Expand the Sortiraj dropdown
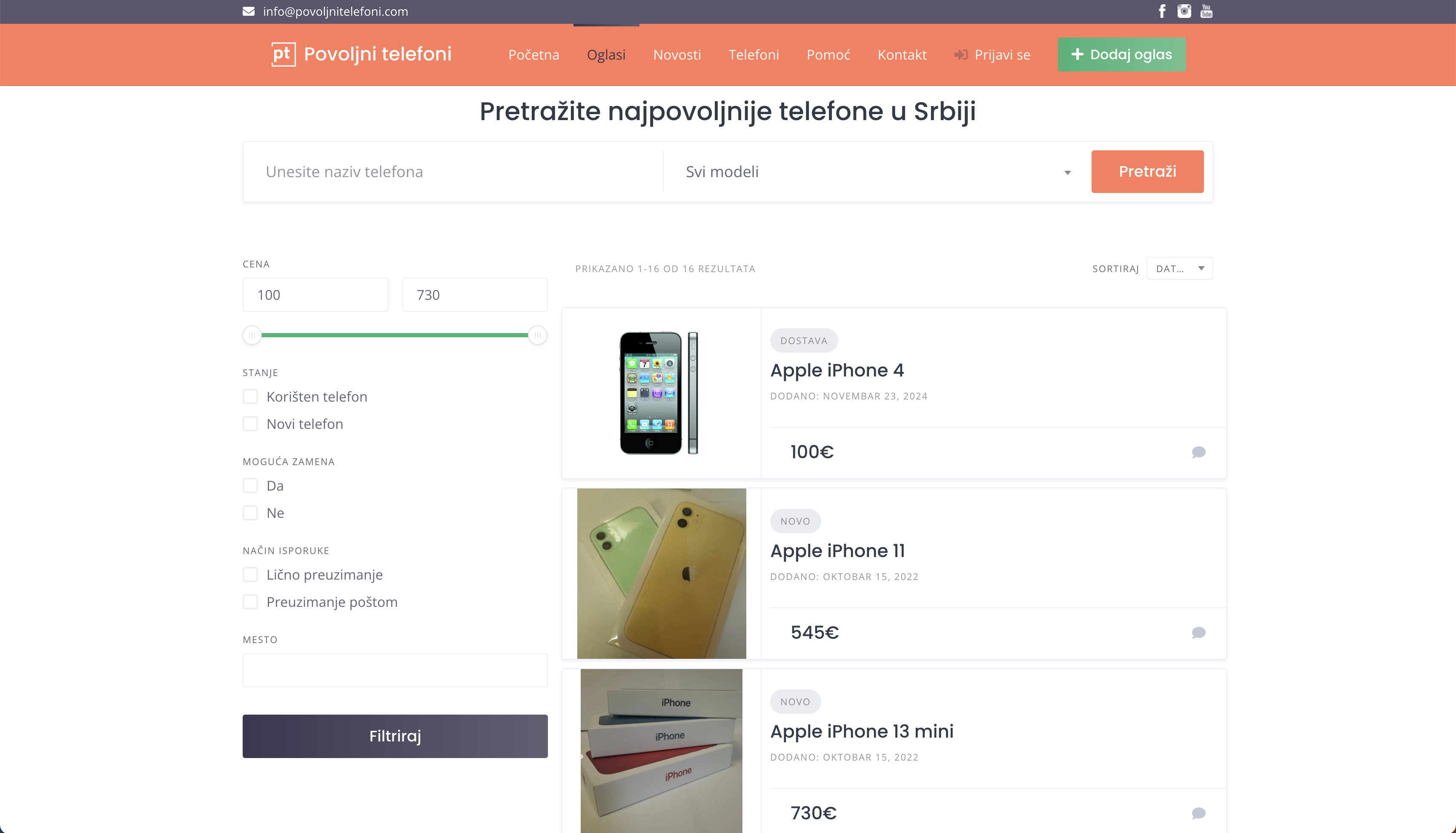The image size is (1456, 833). tap(1179, 268)
